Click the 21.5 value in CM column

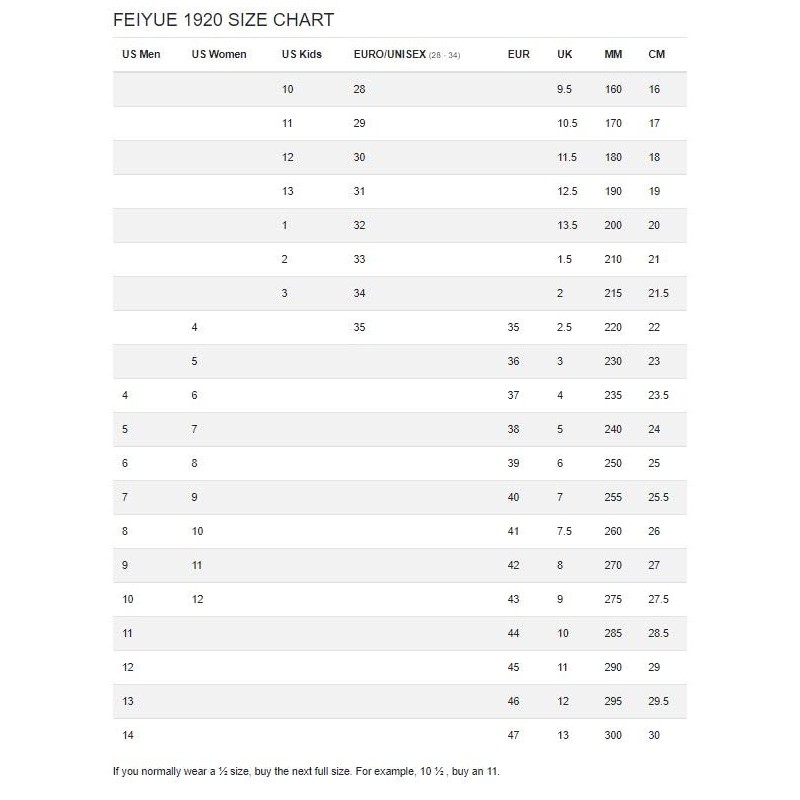(658, 293)
